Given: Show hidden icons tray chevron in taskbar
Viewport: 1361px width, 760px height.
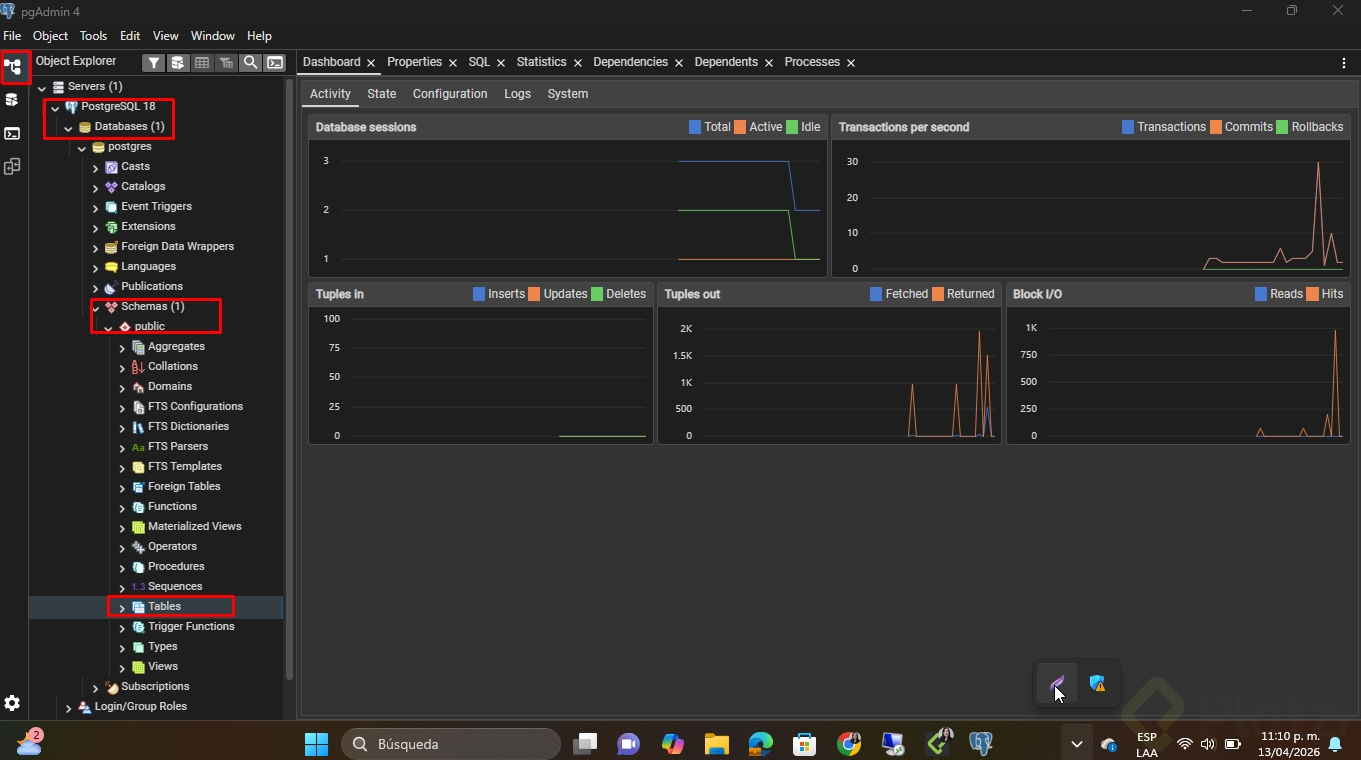Looking at the screenshot, I should click(1076, 744).
